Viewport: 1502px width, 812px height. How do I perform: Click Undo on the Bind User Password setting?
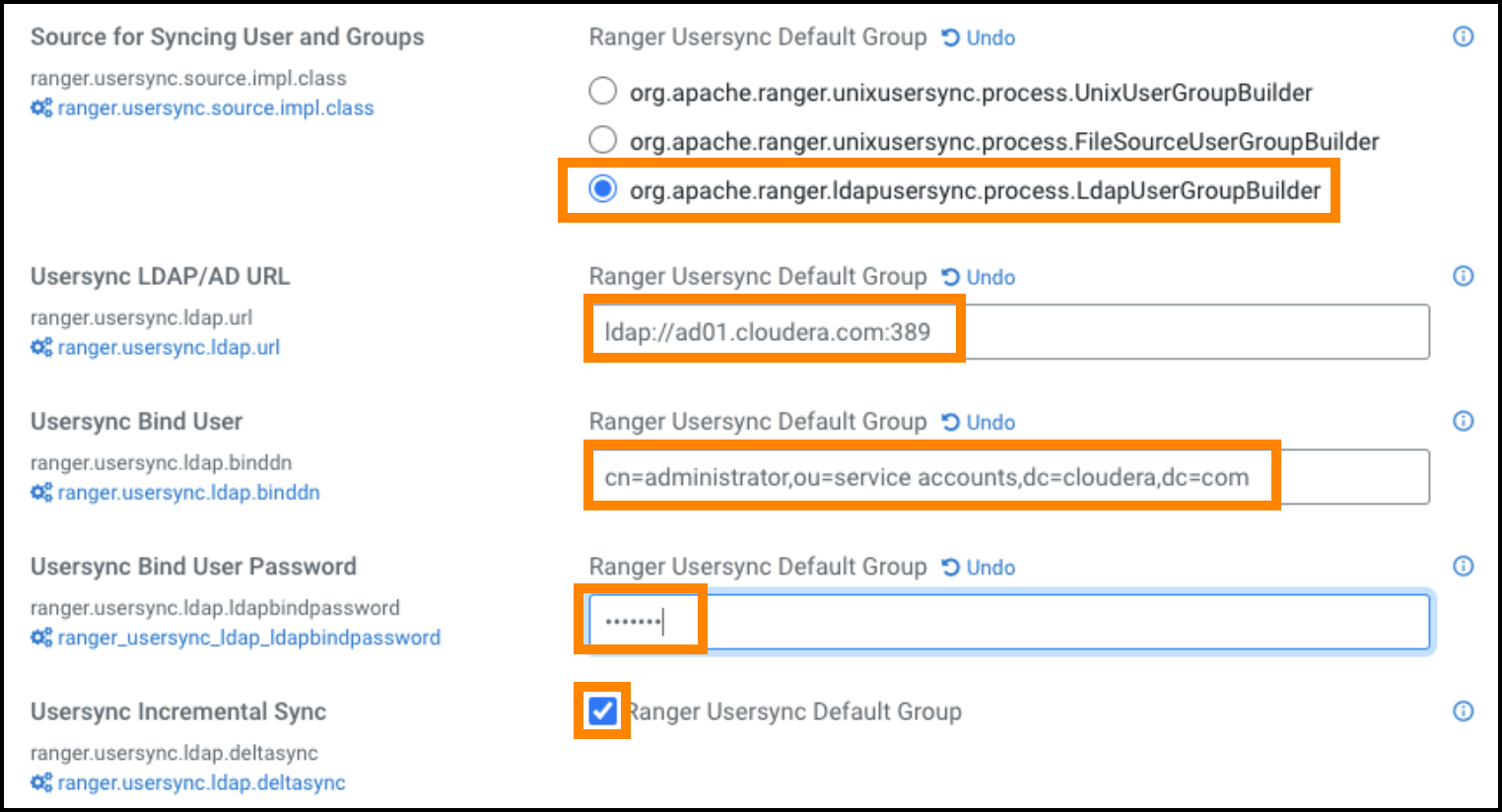990,568
